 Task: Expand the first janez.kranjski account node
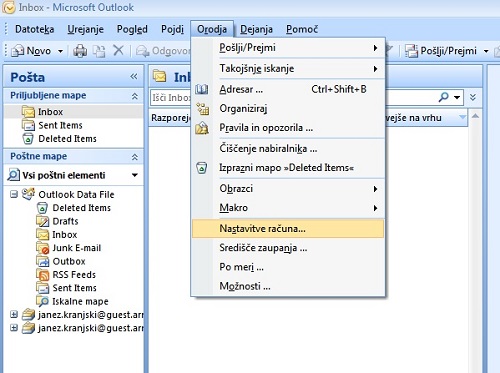pyautogui.click(x=14, y=314)
